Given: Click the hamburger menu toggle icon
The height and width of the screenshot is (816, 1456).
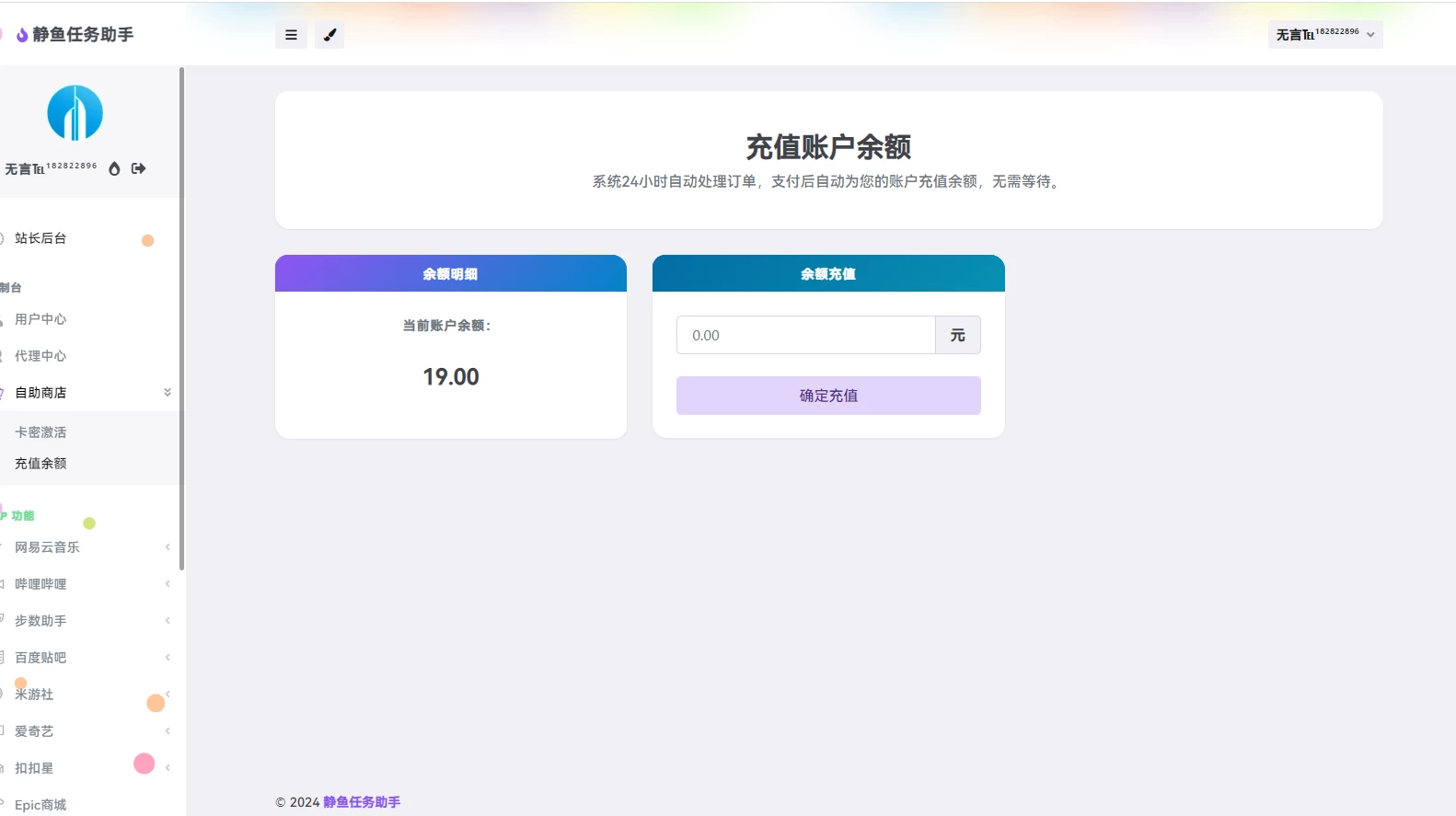Looking at the screenshot, I should [291, 35].
